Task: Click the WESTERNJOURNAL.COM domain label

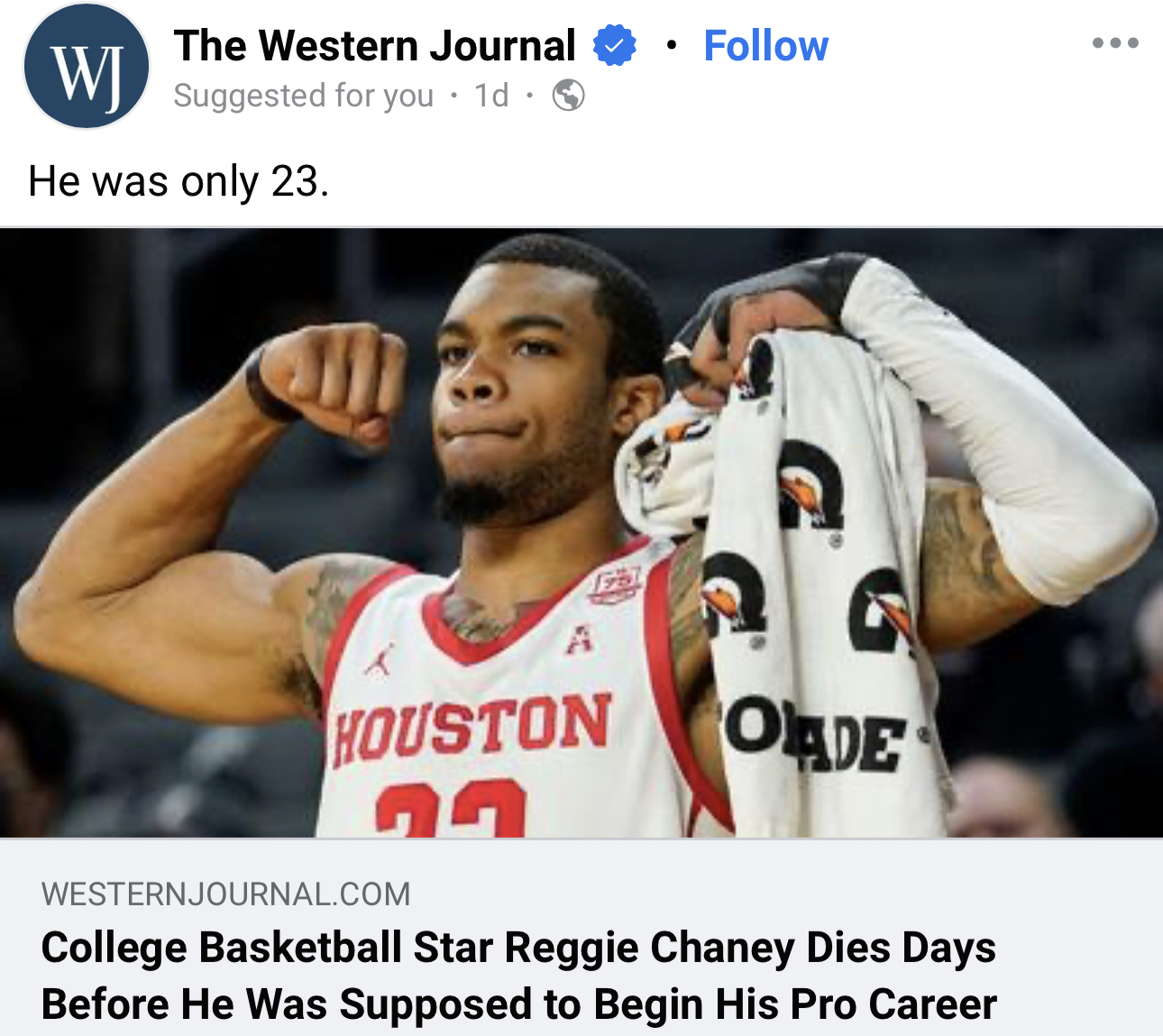Action: coord(225,894)
